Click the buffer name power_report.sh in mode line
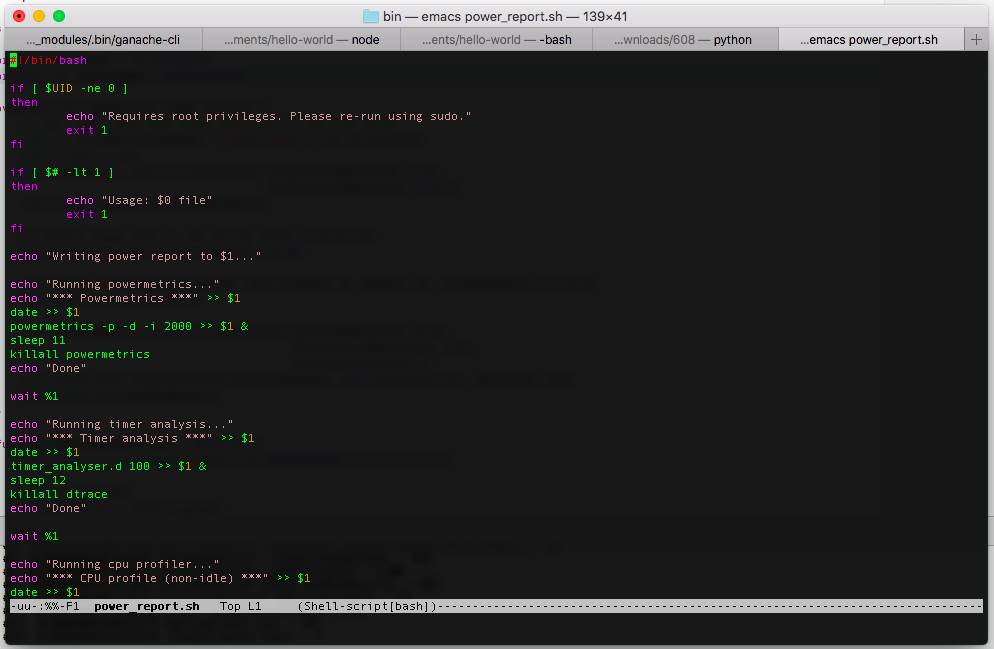Image resolution: width=994 pixels, height=649 pixels. click(146, 607)
